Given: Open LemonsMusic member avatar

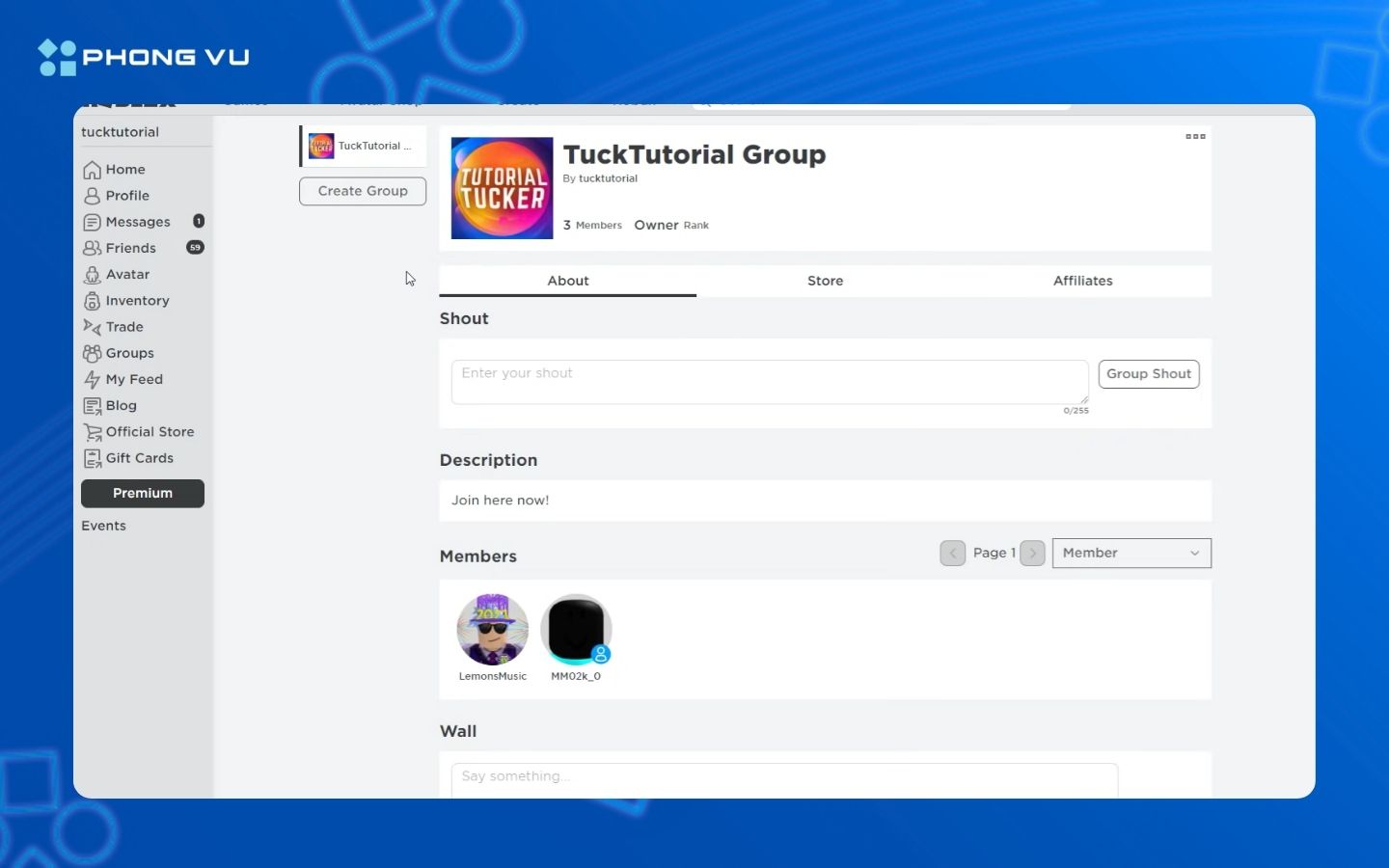Looking at the screenshot, I should pos(492,630).
